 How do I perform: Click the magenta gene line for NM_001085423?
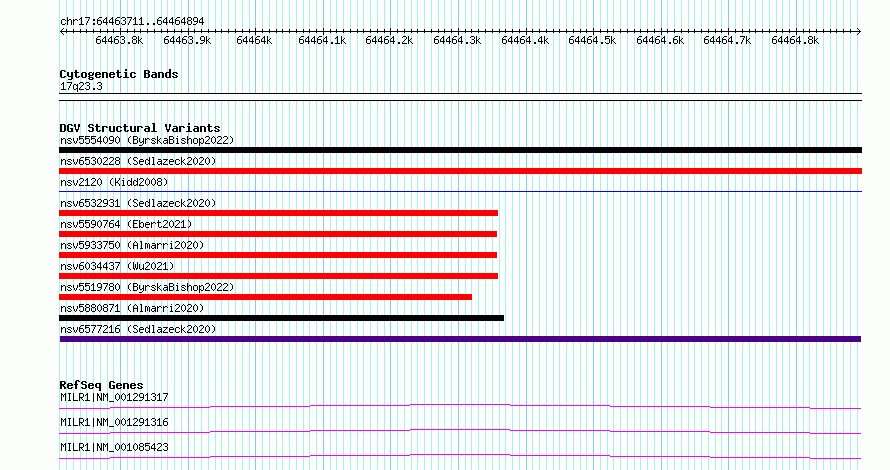460,456
